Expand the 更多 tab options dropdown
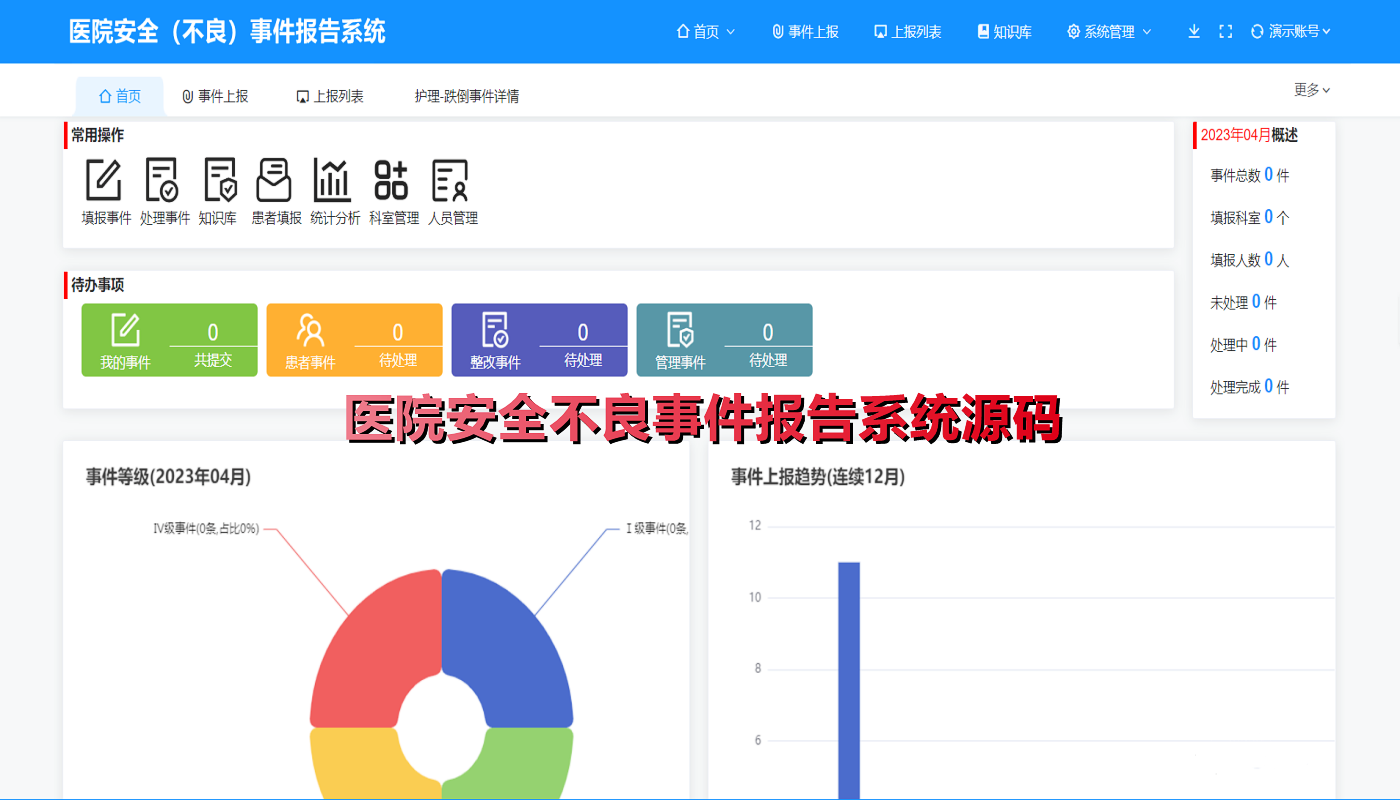Screen dimensions: 1400x800 click(x=1311, y=89)
